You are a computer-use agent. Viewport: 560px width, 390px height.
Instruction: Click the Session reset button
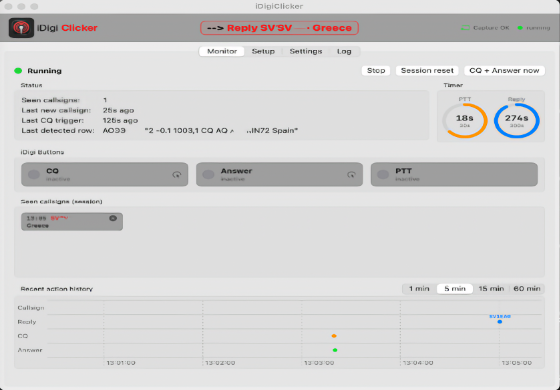click(427, 71)
